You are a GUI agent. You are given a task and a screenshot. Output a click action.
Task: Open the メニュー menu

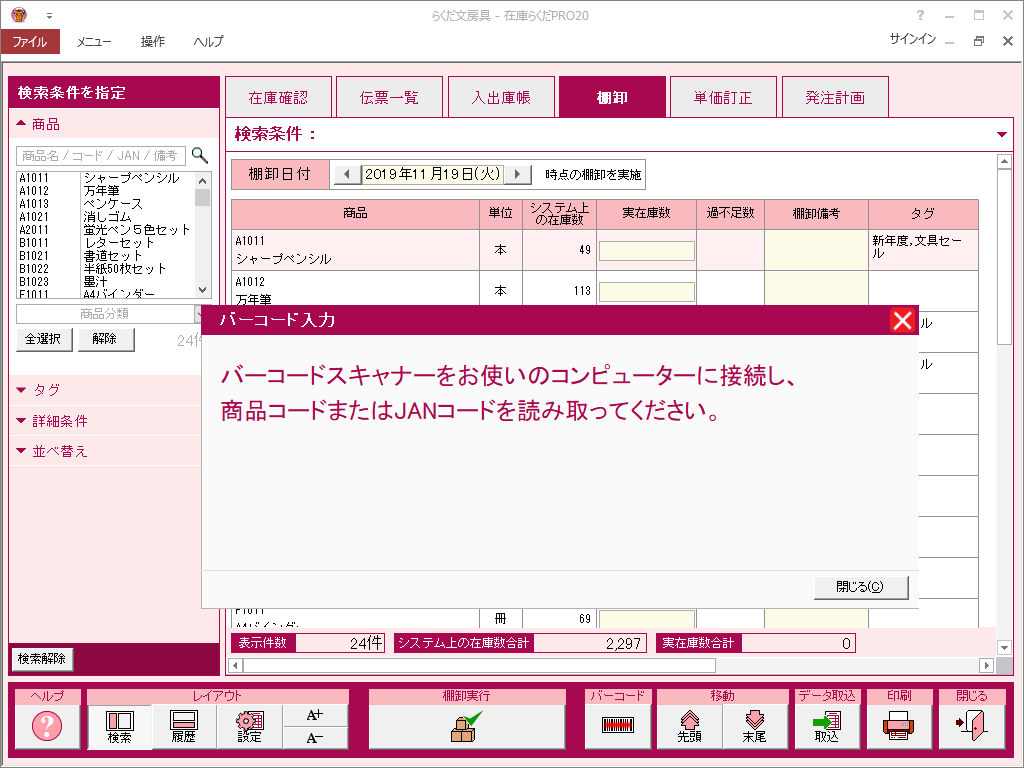(93, 41)
